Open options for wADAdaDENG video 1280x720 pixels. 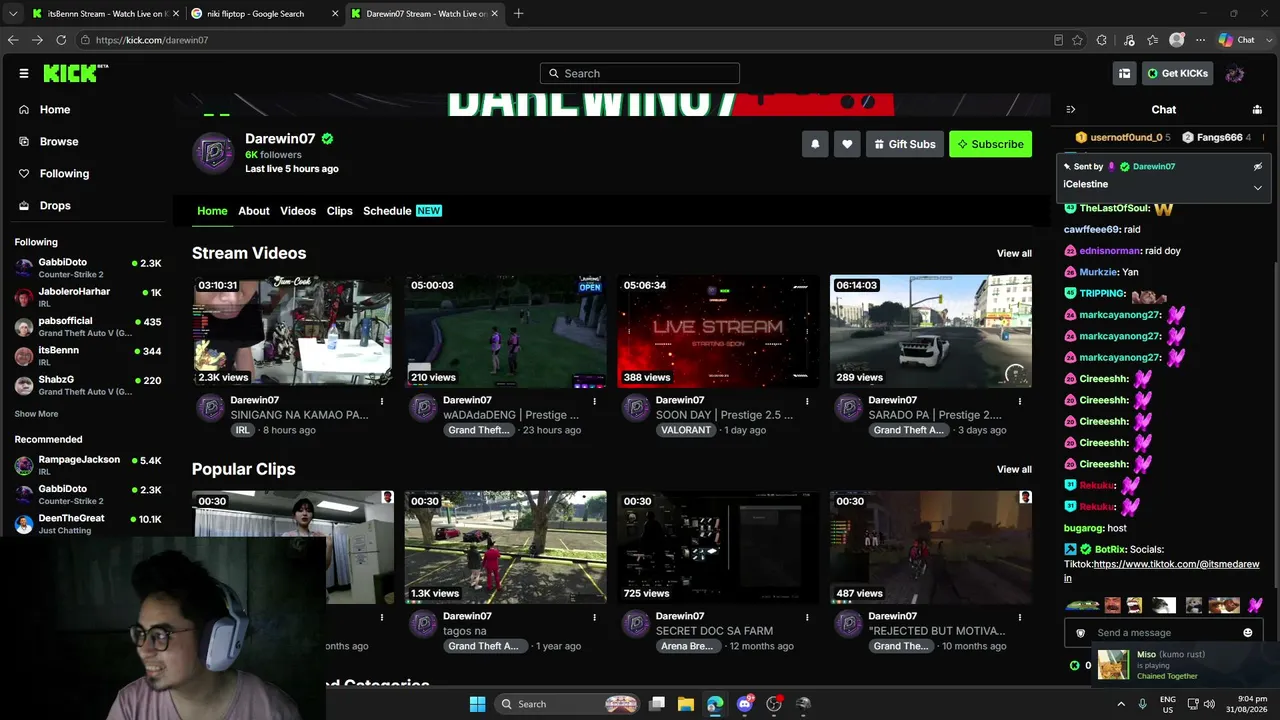[595, 401]
